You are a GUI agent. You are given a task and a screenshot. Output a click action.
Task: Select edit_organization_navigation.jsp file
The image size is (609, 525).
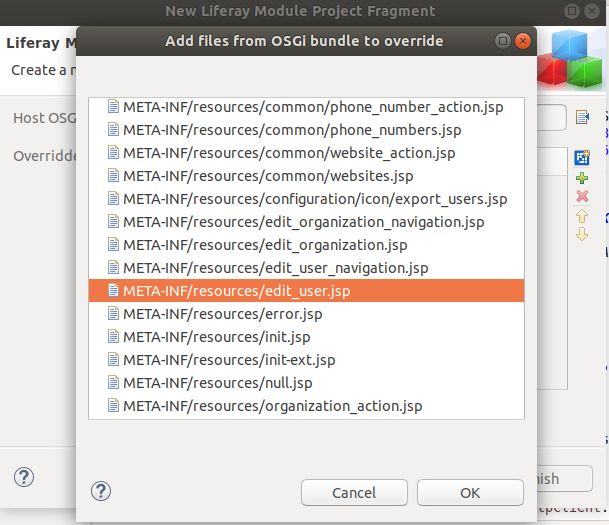coord(306,222)
